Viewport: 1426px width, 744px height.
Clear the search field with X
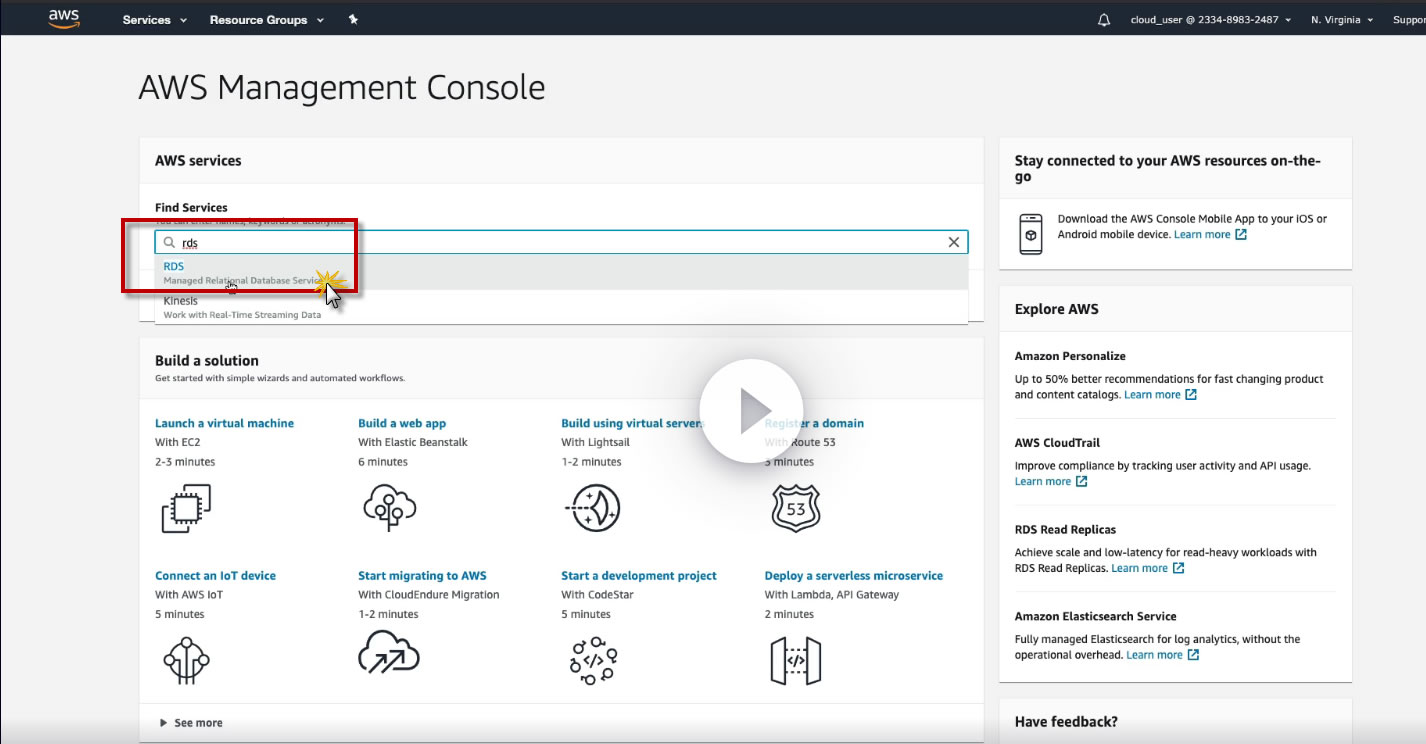pos(953,242)
